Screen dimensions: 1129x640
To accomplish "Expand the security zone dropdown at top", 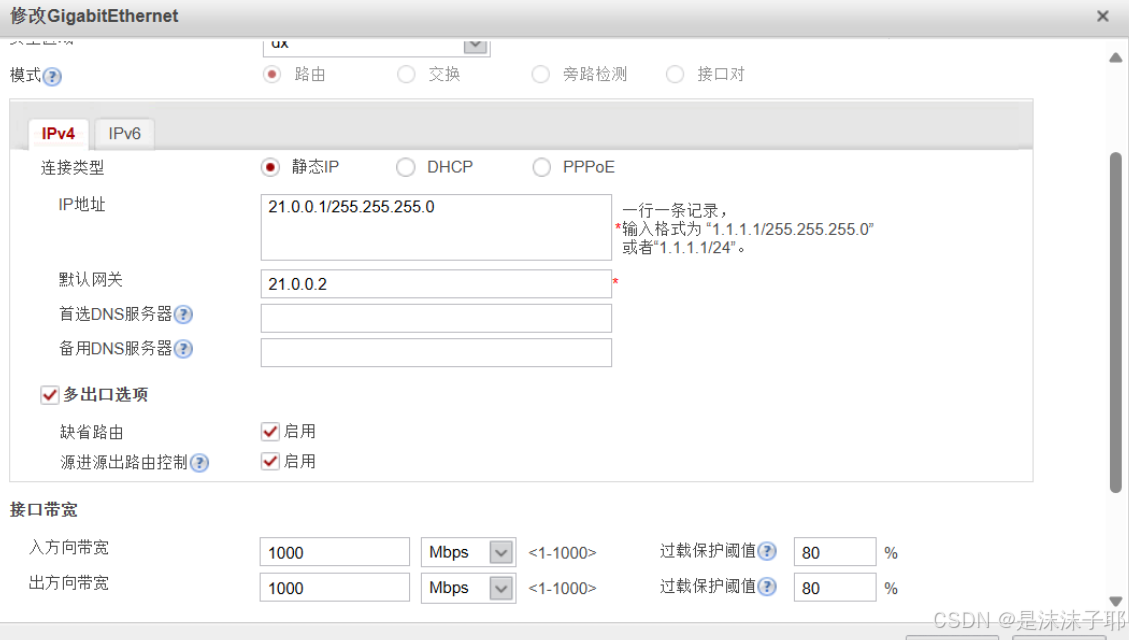I will tap(476, 45).
